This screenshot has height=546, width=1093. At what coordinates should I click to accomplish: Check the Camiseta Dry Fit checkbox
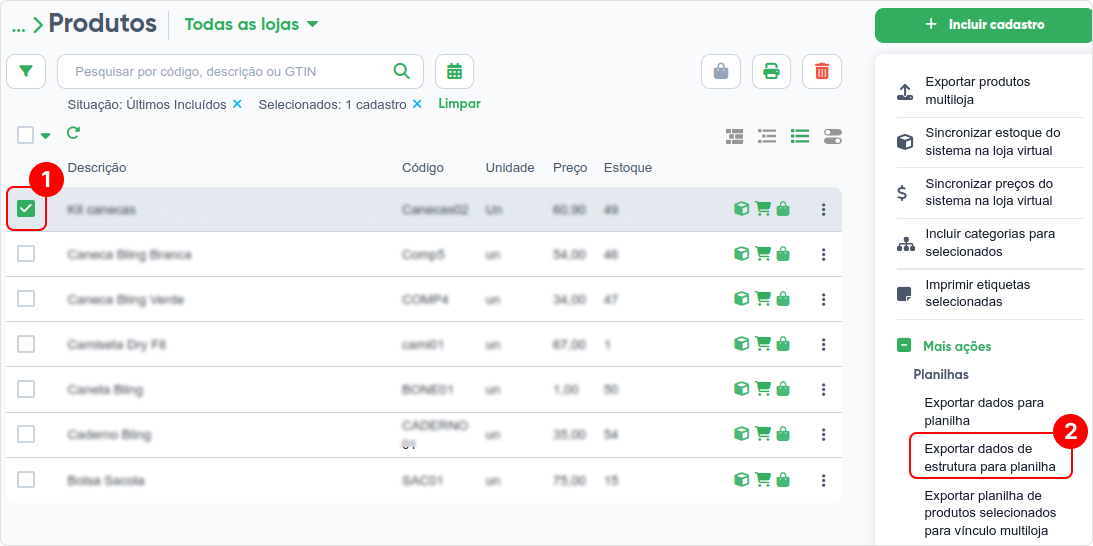(x=26, y=344)
